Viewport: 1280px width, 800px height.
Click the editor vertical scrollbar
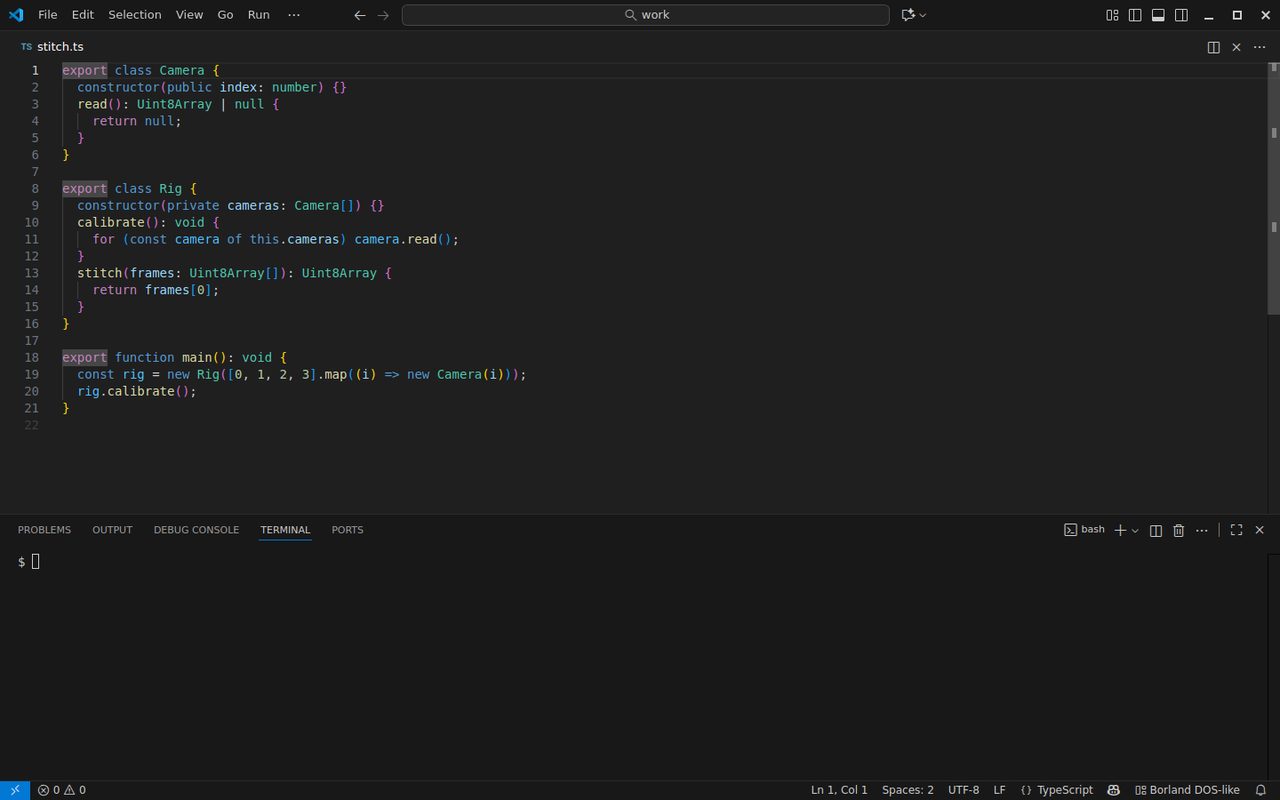[1273, 190]
